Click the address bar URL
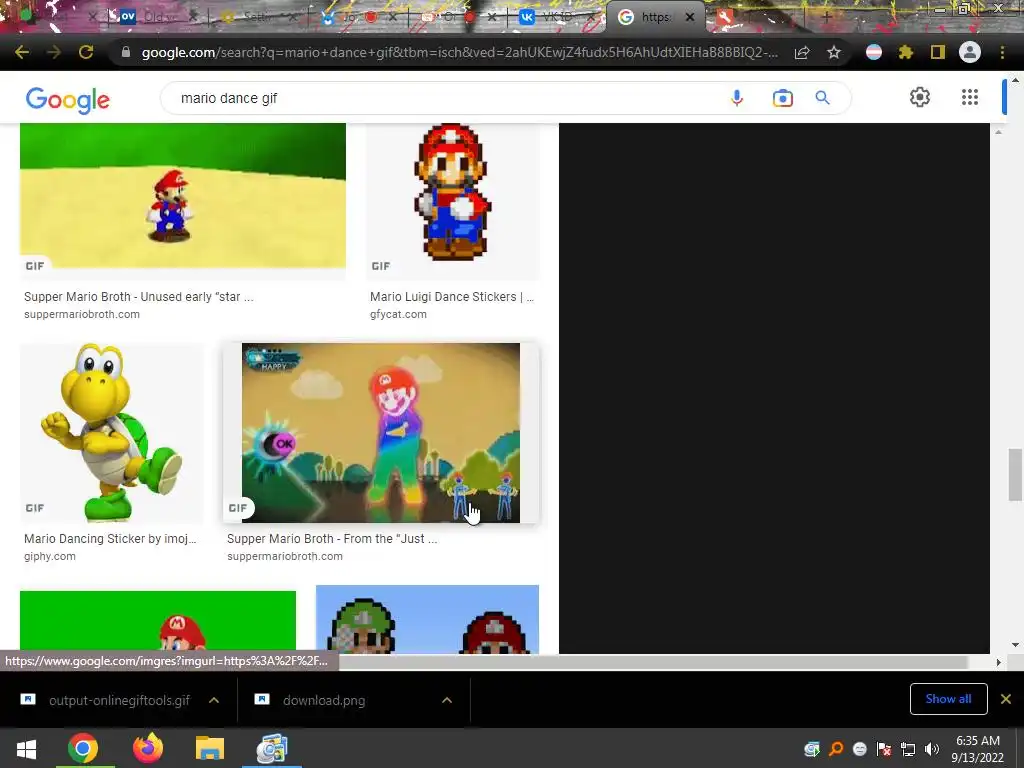Viewport: 1024px width, 768px height. coord(459,52)
